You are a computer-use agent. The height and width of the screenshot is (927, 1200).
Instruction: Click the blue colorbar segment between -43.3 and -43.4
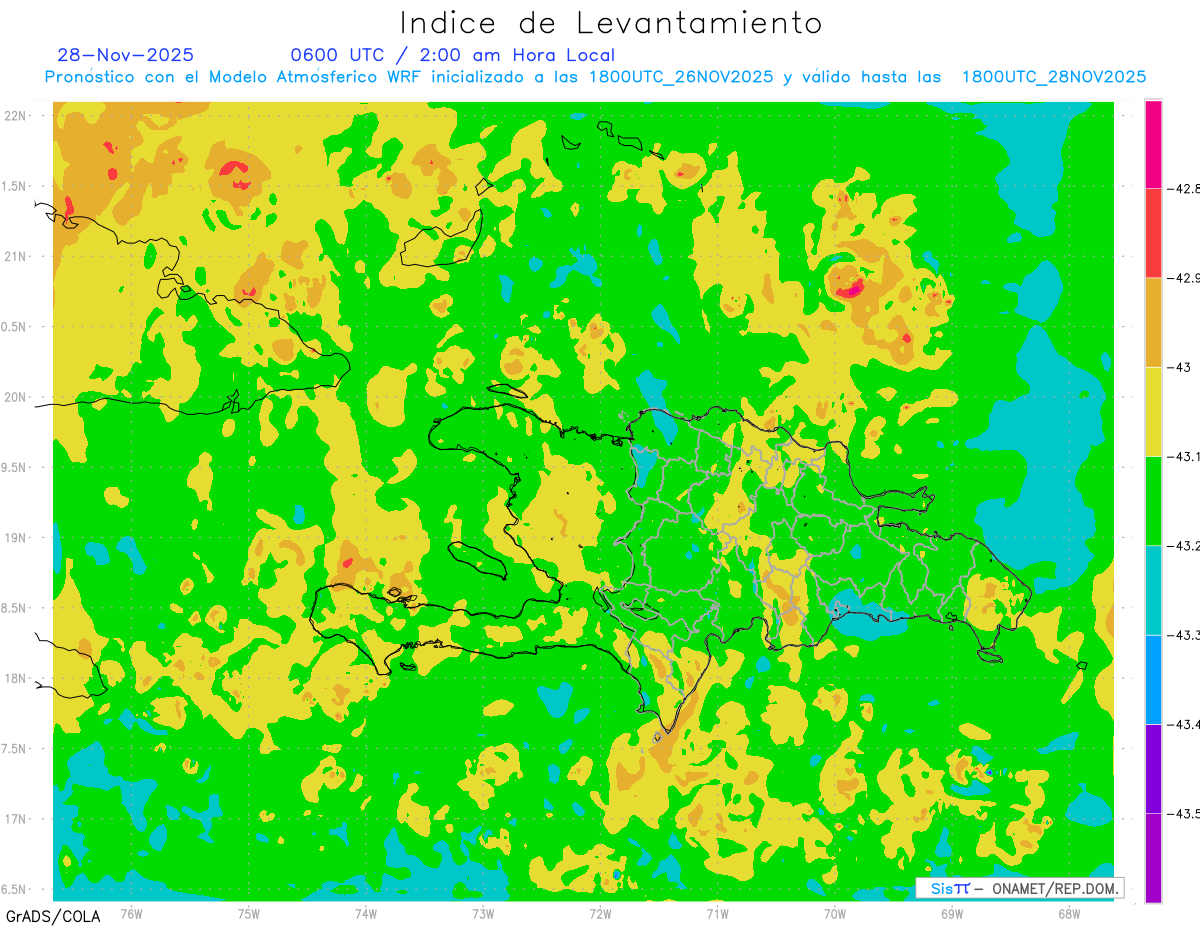(x=1153, y=679)
